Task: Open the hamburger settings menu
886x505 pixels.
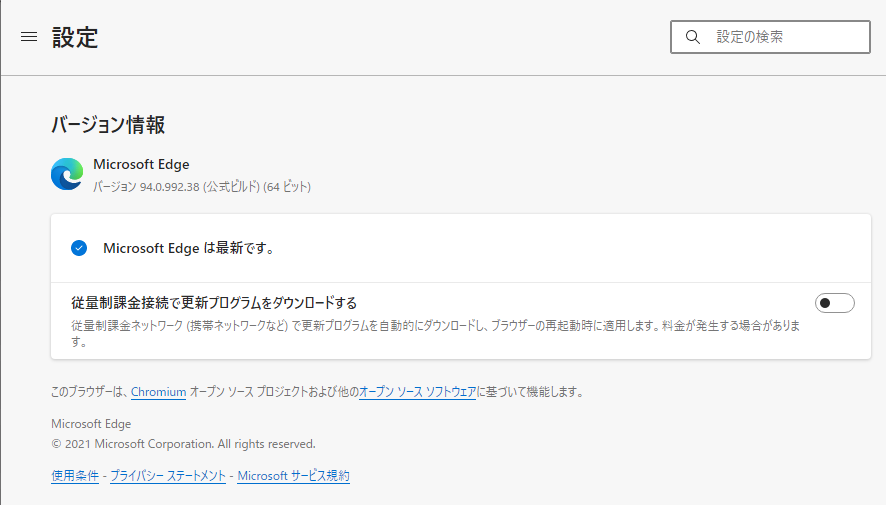Action: click(x=29, y=37)
